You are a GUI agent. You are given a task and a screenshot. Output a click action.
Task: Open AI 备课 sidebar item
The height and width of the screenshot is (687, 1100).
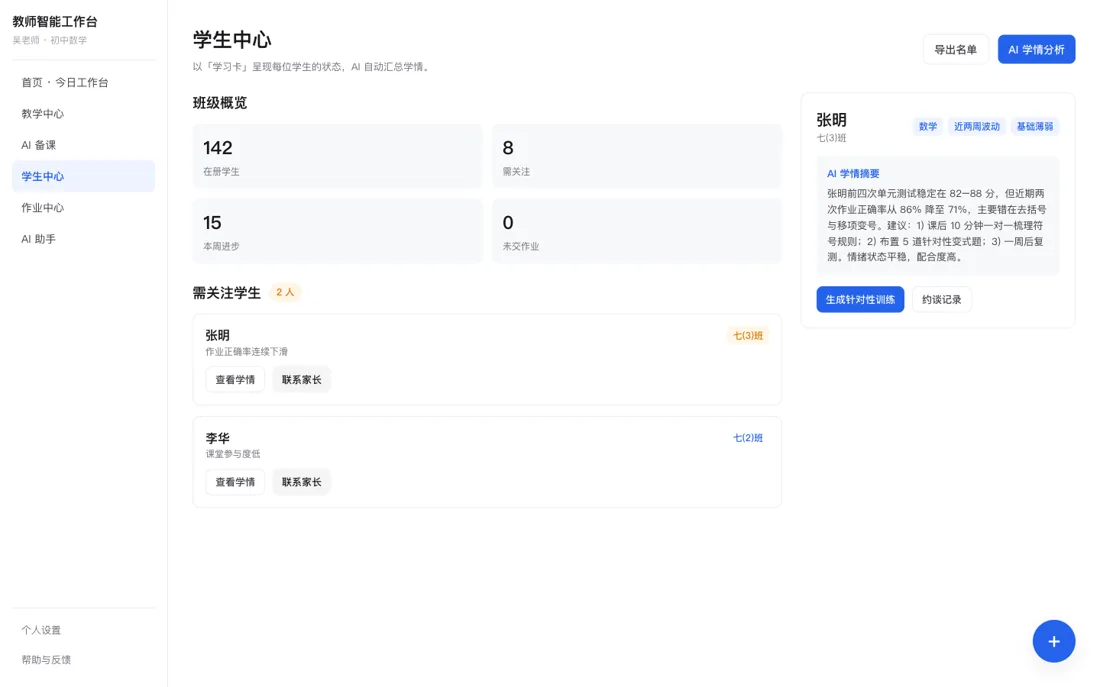coord(83,145)
